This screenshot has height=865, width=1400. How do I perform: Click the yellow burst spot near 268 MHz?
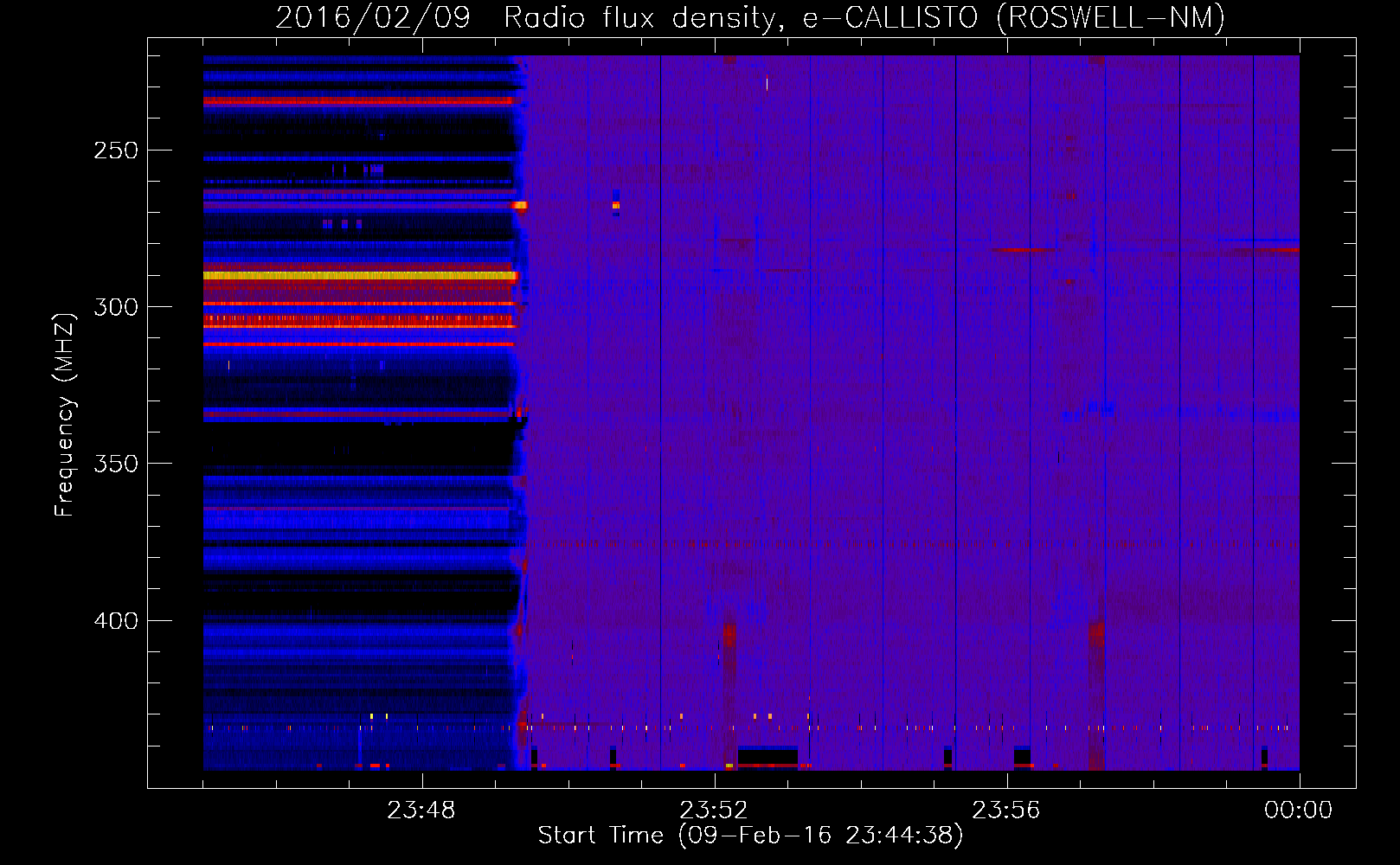[x=519, y=206]
